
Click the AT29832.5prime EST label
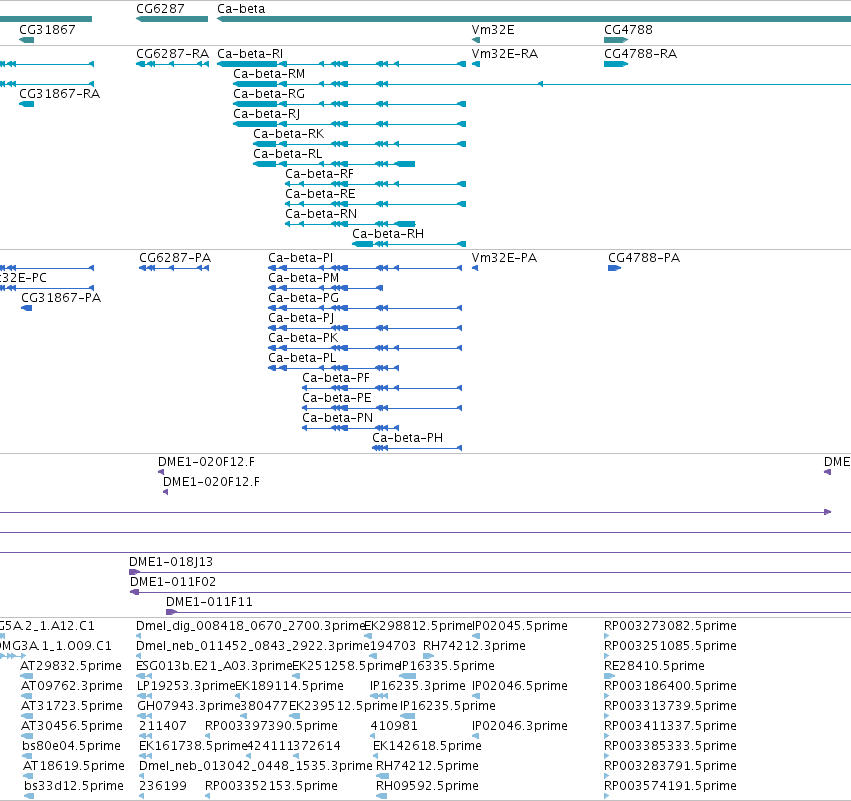coord(71,666)
